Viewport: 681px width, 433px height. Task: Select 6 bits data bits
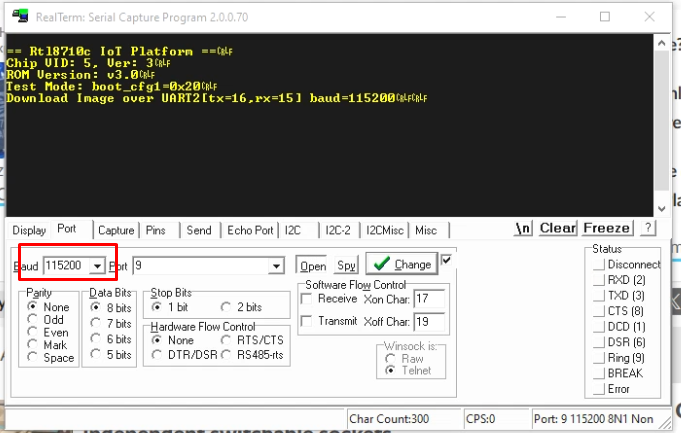(111, 339)
